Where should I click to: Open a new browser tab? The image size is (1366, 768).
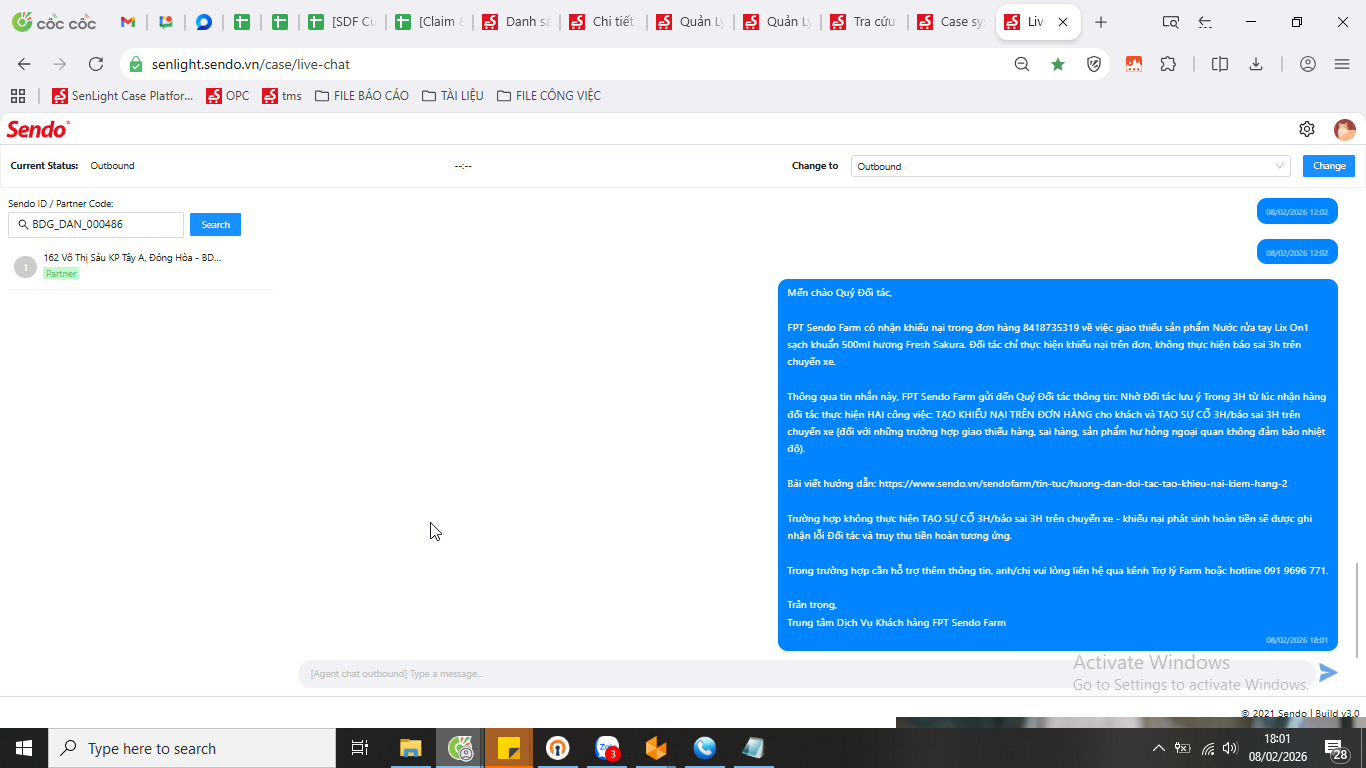pyautogui.click(x=1101, y=22)
